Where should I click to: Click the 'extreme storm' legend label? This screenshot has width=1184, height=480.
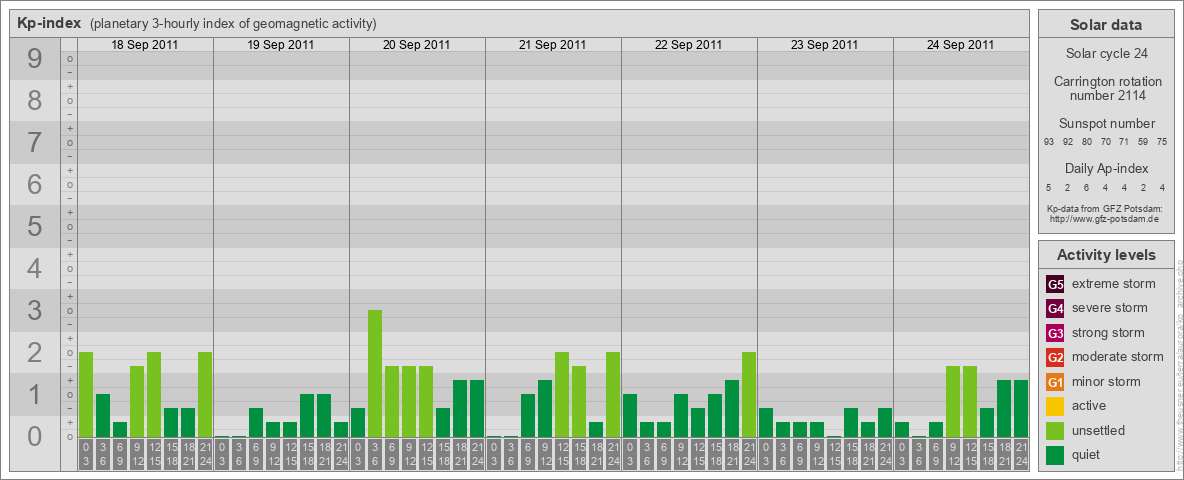[x=1114, y=284]
